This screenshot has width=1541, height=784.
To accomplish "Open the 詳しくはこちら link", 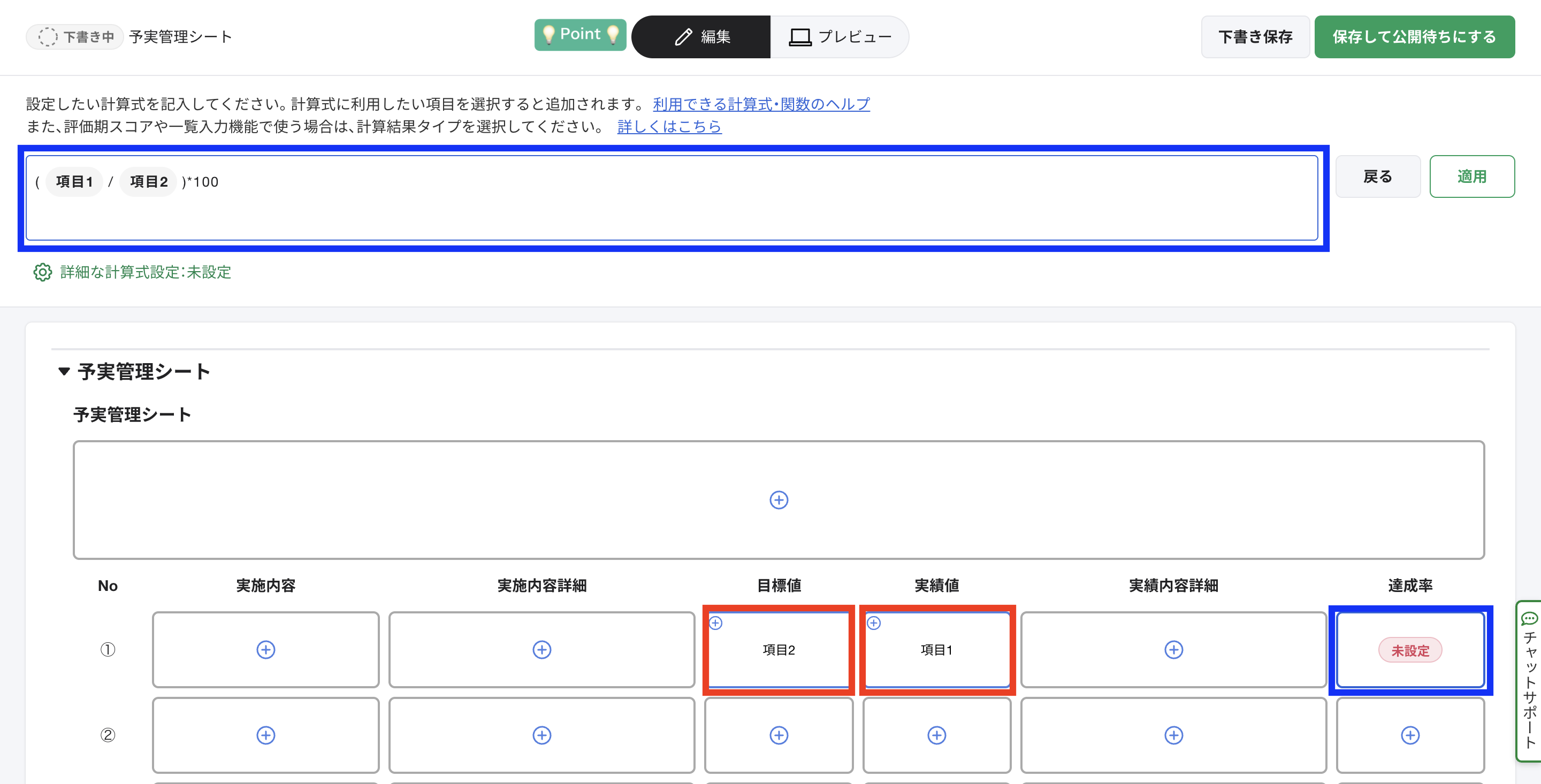I will coord(669,126).
